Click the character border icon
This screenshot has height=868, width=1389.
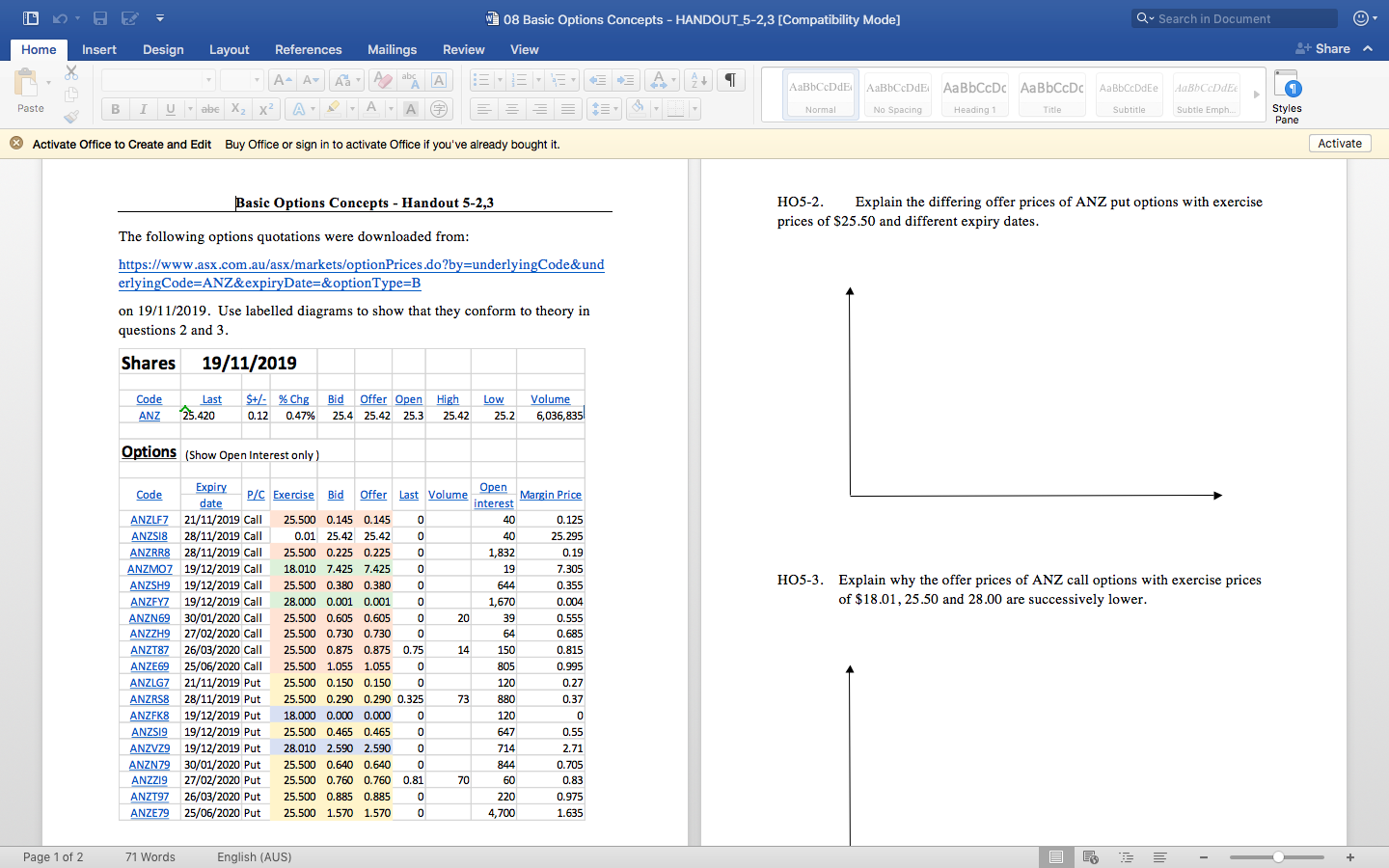click(x=439, y=80)
